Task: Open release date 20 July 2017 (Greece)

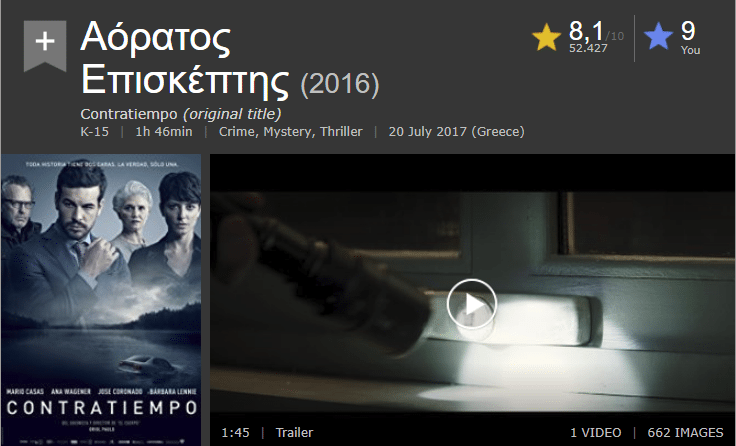Action: [456, 131]
